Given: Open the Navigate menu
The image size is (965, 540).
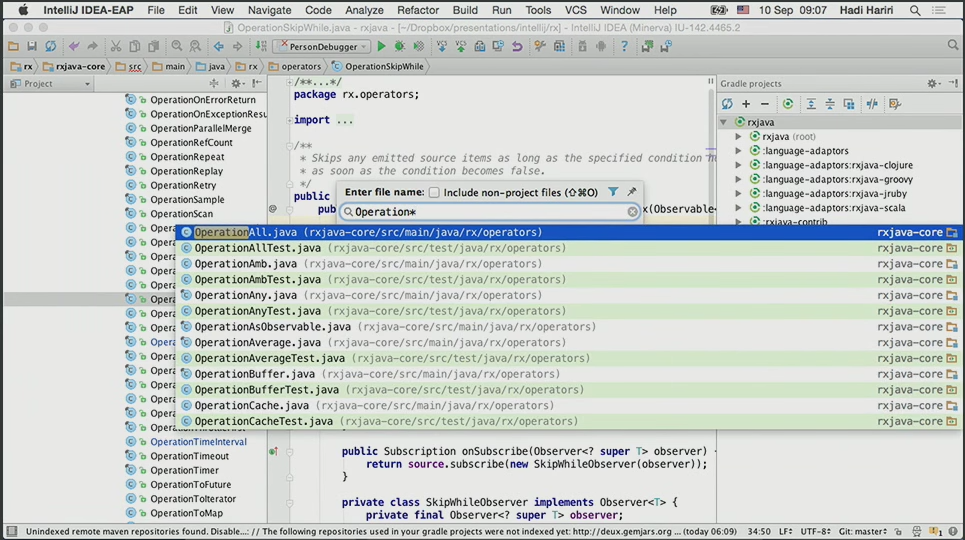Looking at the screenshot, I should point(270,10).
